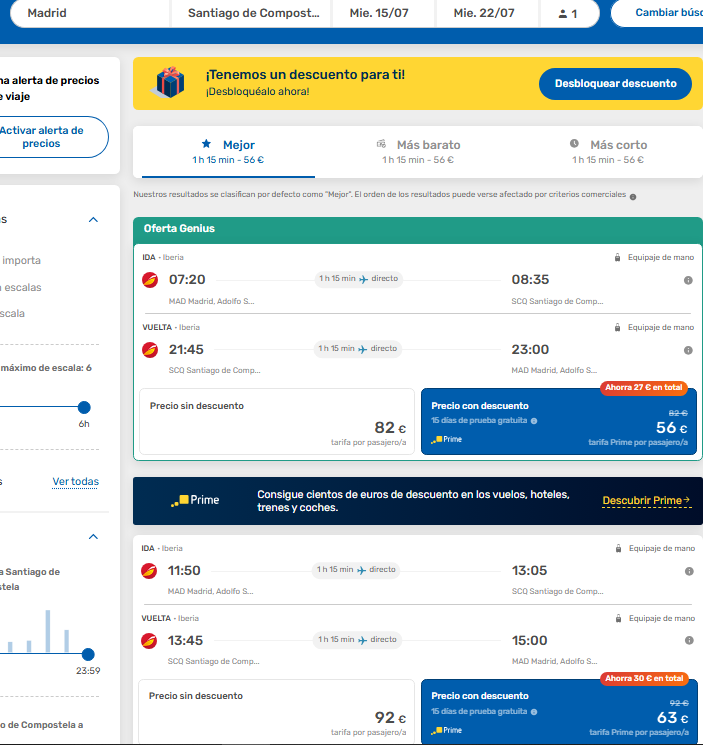Change the departure date Mié. 15/07

(x=383, y=13)
